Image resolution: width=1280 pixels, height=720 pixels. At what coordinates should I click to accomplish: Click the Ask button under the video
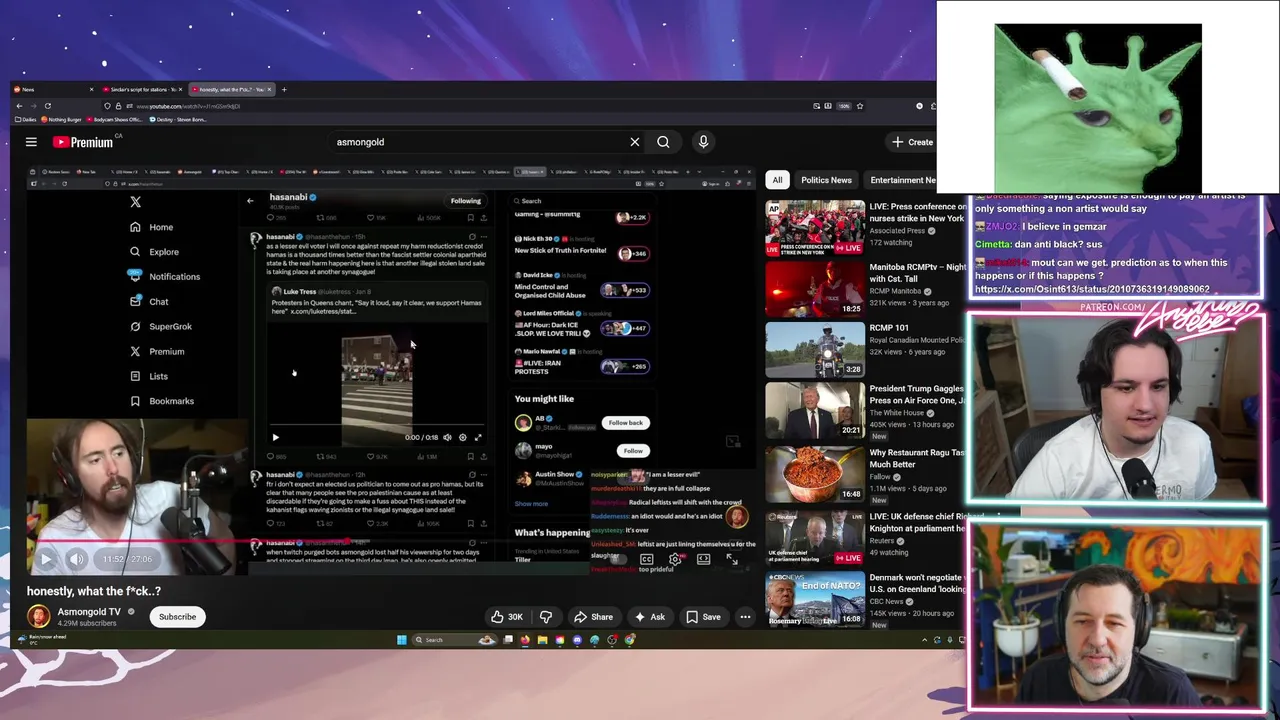pyautogui.click(x=649, y=617)
